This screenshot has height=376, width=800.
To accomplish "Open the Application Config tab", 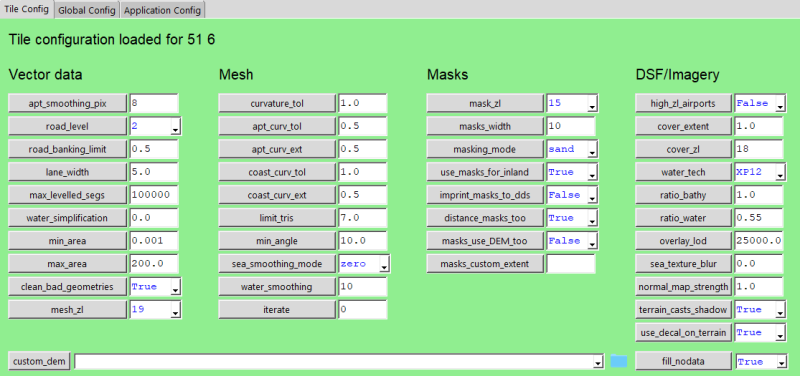I will [x=163, y=10].
